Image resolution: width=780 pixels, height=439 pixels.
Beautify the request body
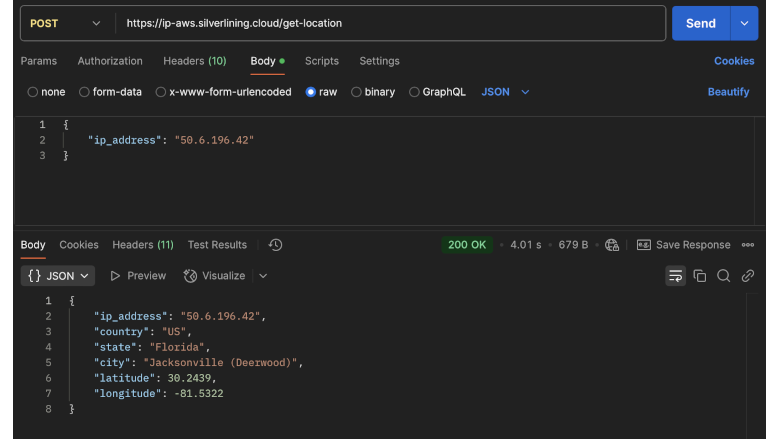click(x=728, y=92)
